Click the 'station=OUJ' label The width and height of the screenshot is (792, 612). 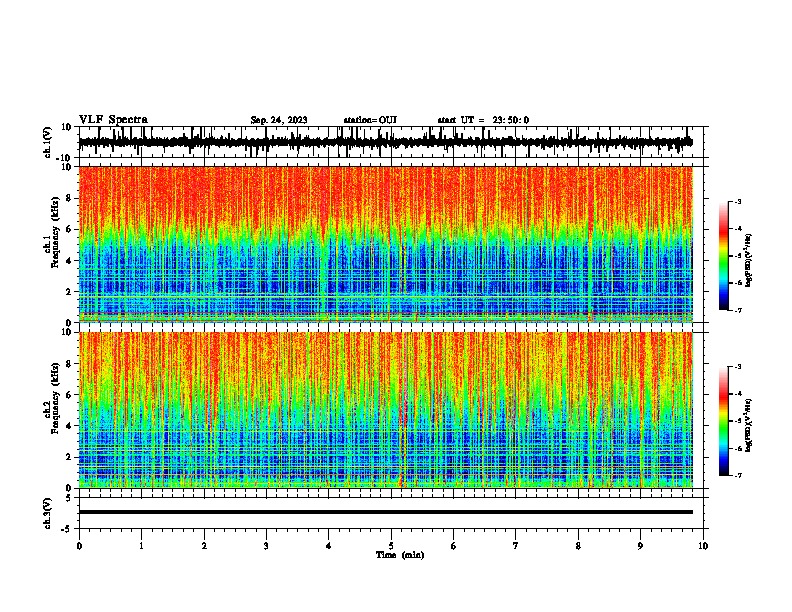(x=370, y=120)
